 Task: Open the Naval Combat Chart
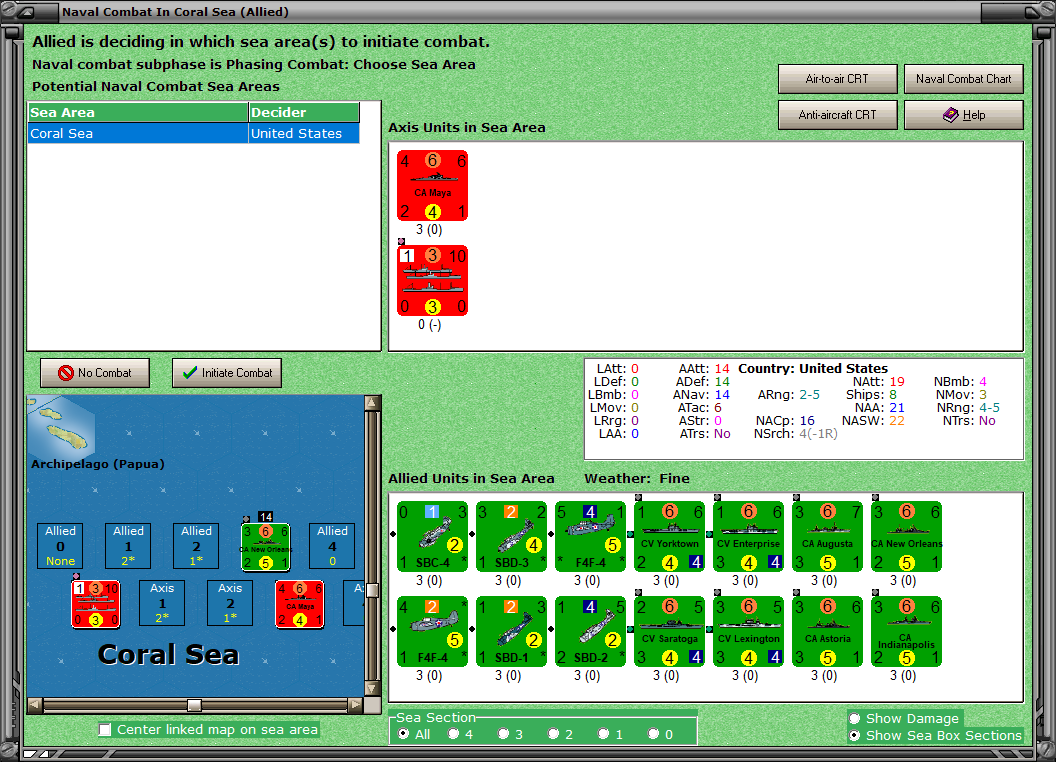click(964, 79)
